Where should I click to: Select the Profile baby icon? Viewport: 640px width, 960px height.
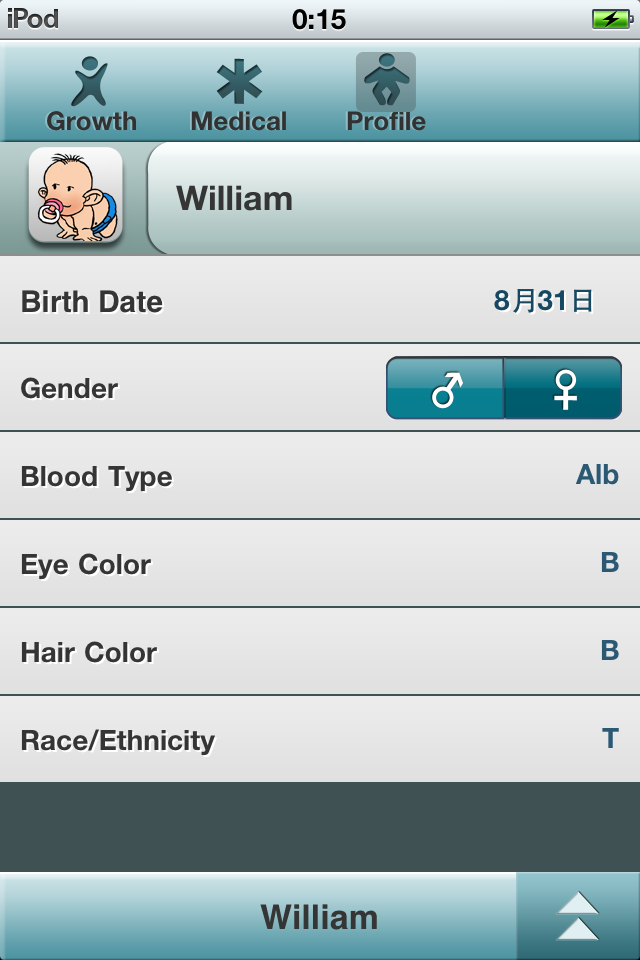point(386,81)
